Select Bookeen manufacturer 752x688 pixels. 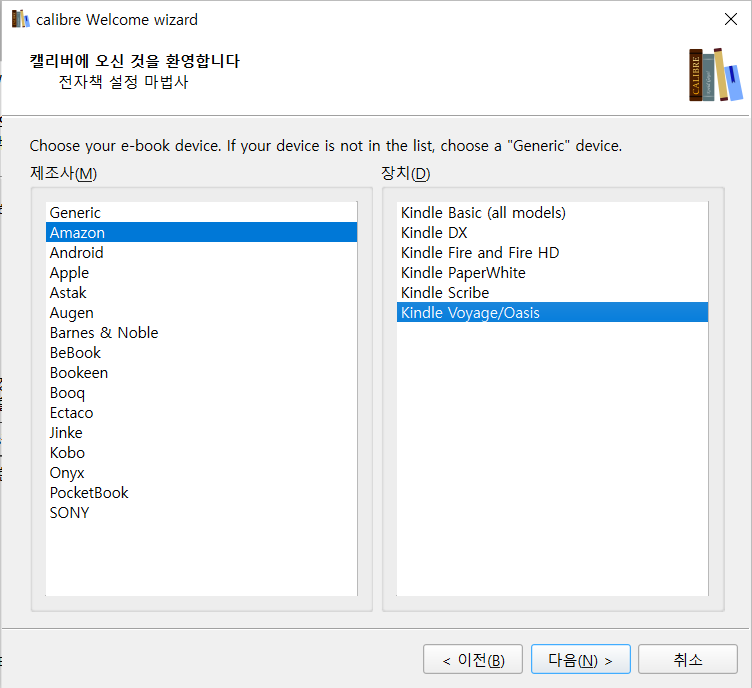[x=201, y=373]
